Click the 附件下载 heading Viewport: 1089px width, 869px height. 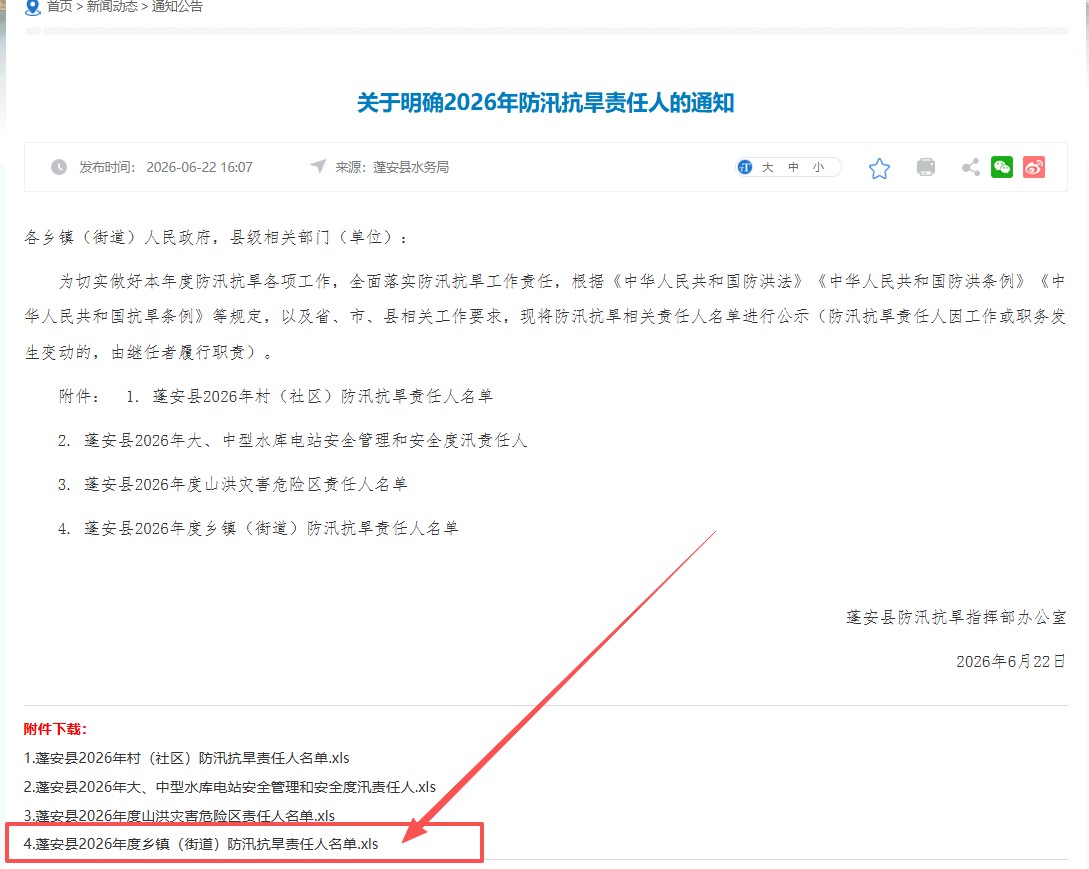(x=55, y=729)
